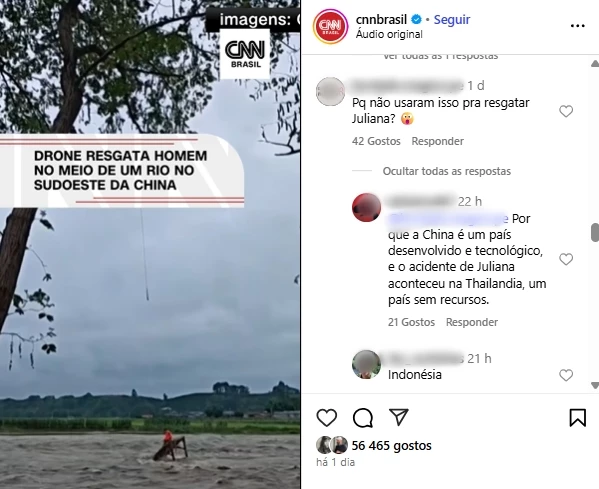Open avatar of the 22 h reply author
Screen dimensions: 599x489
coord(366,207)
